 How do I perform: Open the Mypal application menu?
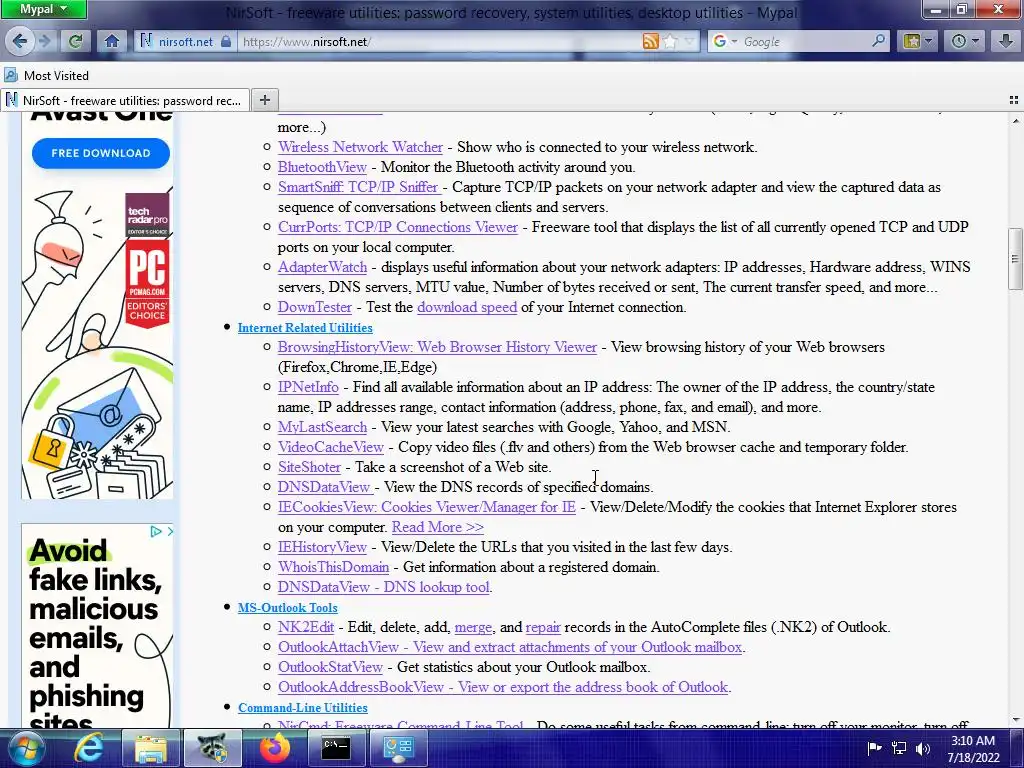[x=43, y=9]
